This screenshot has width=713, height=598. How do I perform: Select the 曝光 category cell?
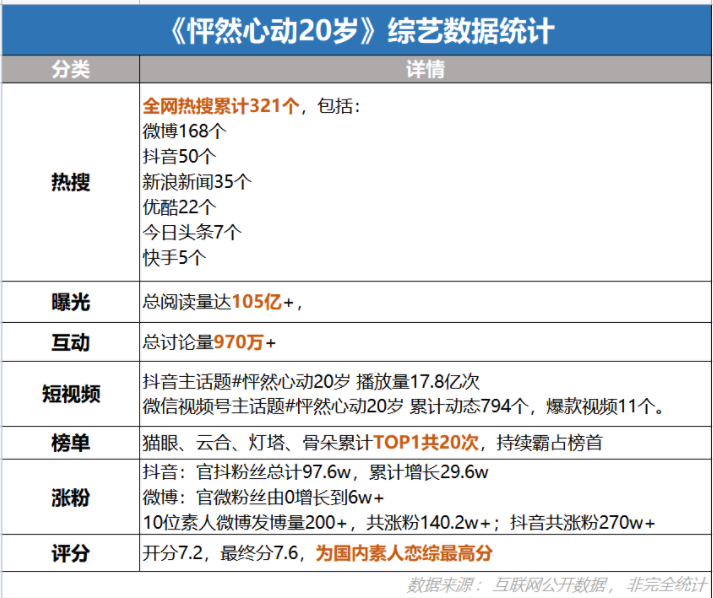[70, 302]
